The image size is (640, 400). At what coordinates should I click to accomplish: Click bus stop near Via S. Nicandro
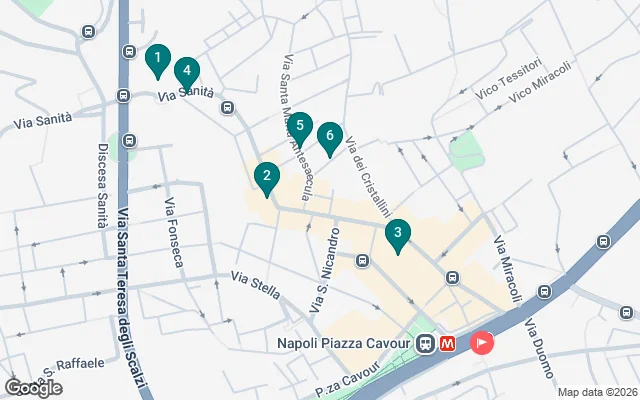pyautogui.click(x=362, y=260)
